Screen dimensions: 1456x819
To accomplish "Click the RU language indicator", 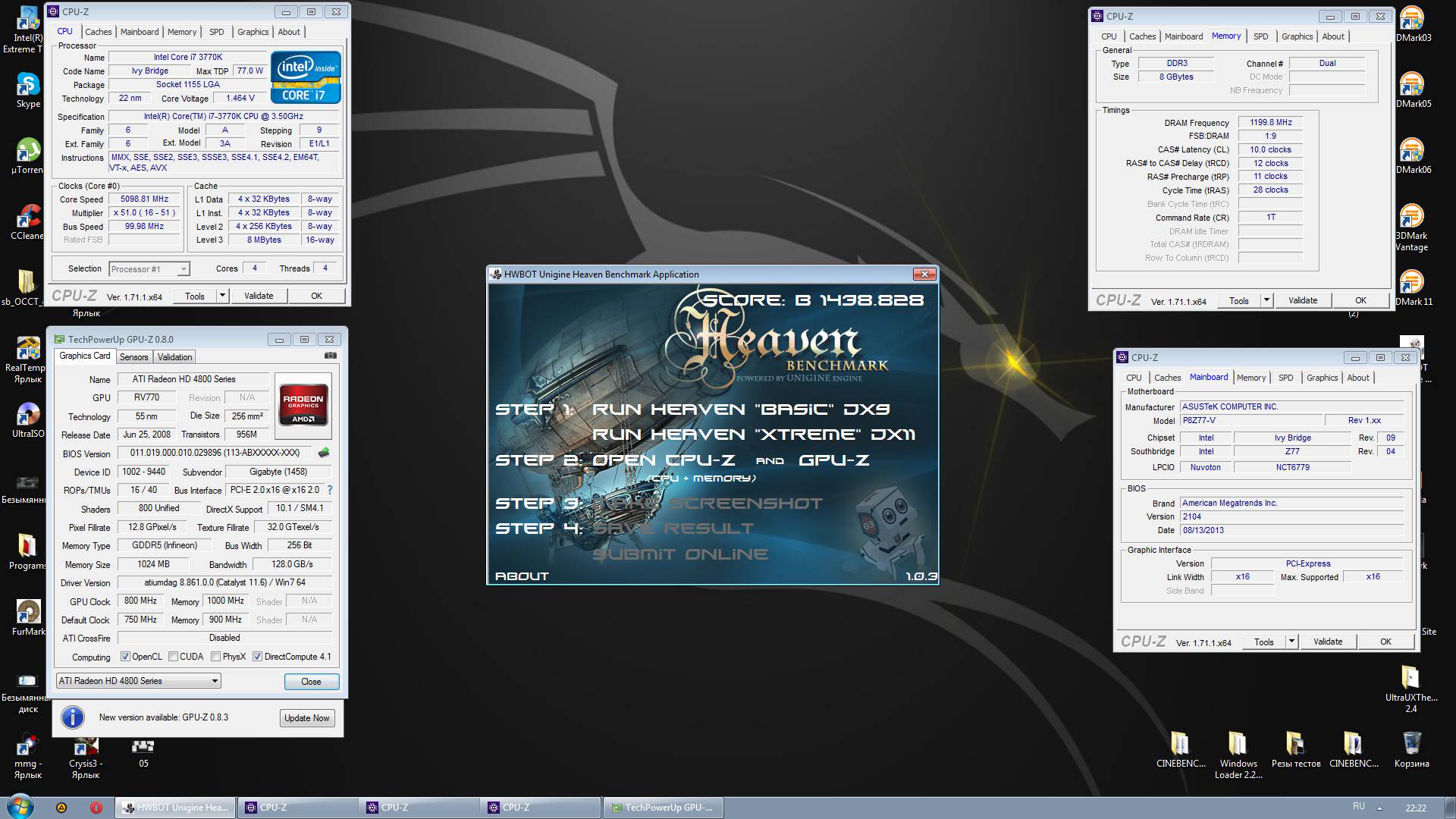I will tap(1358, 806).
